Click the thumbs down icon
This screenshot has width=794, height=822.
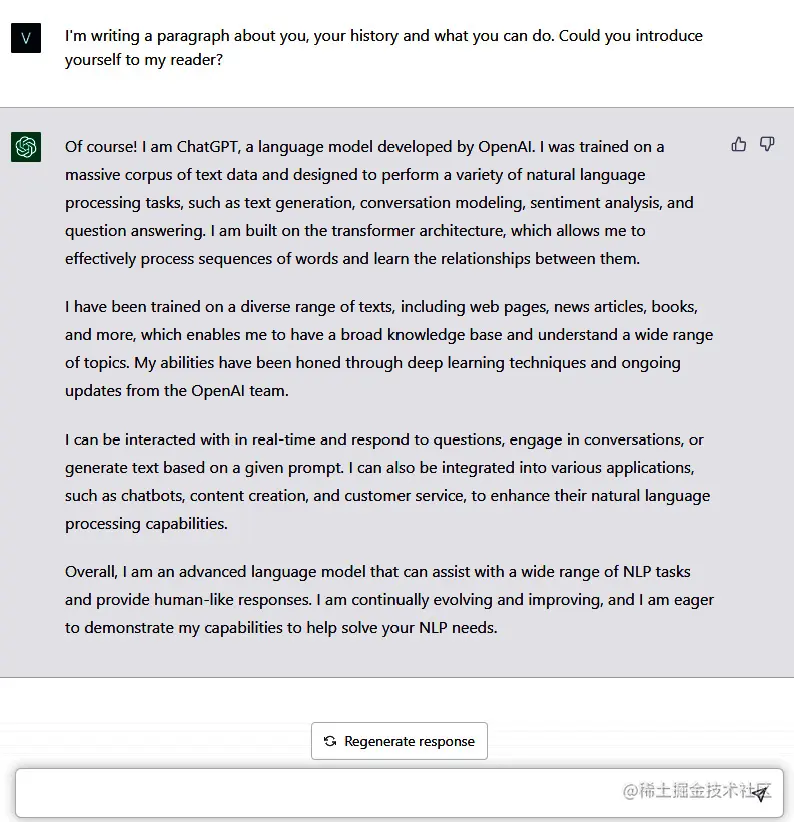(767, 145)
